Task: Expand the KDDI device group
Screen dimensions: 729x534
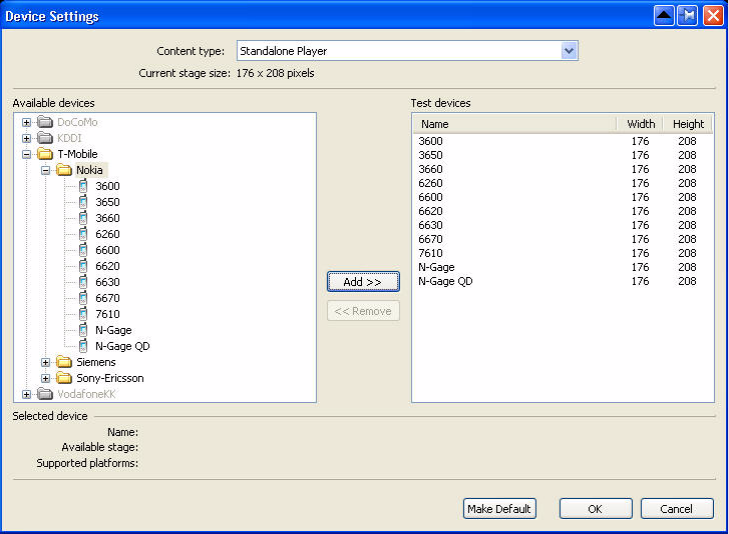Action: 27,138
